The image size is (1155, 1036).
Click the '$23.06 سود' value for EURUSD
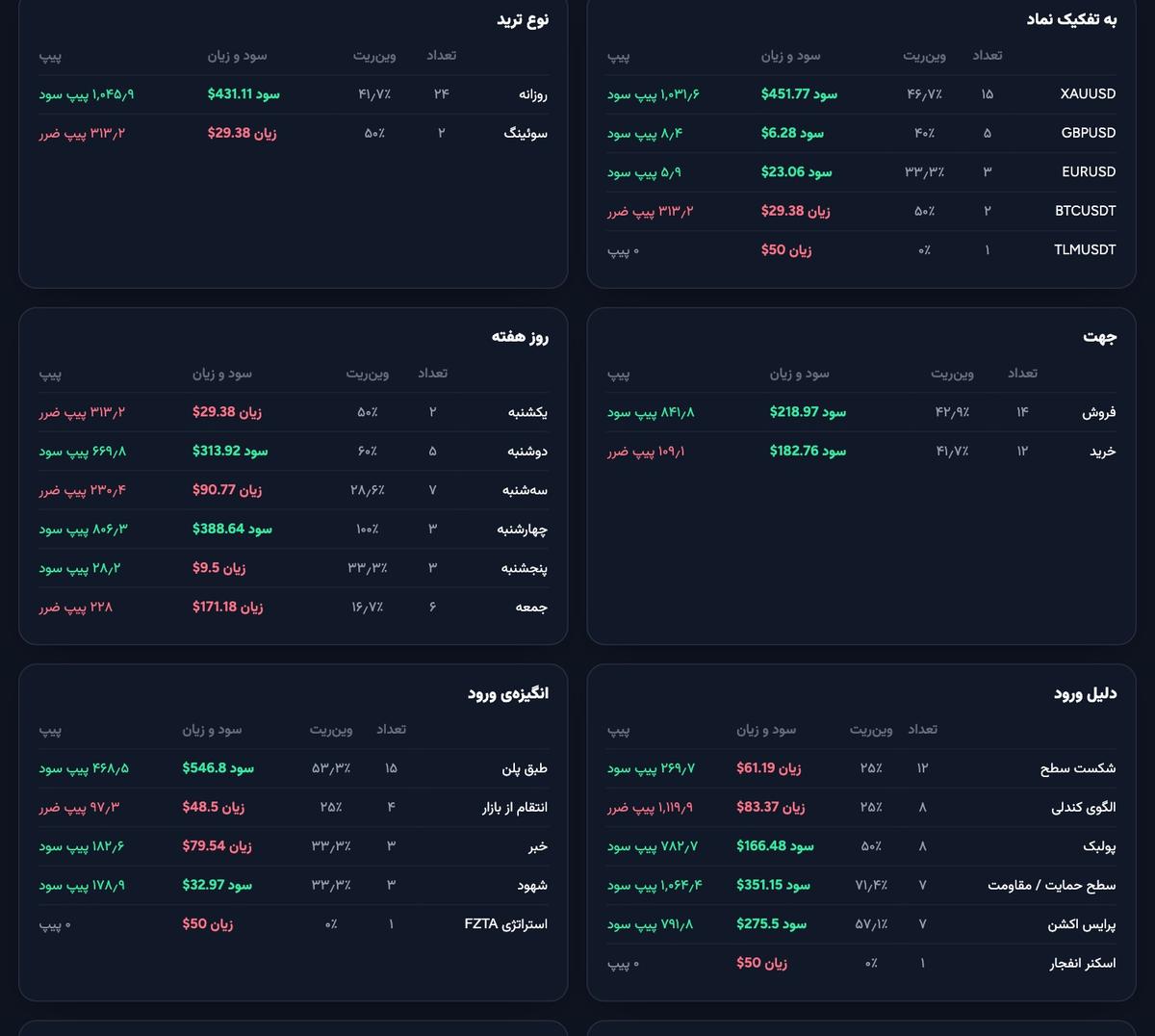pyautogui.click(x=796, y=171)
